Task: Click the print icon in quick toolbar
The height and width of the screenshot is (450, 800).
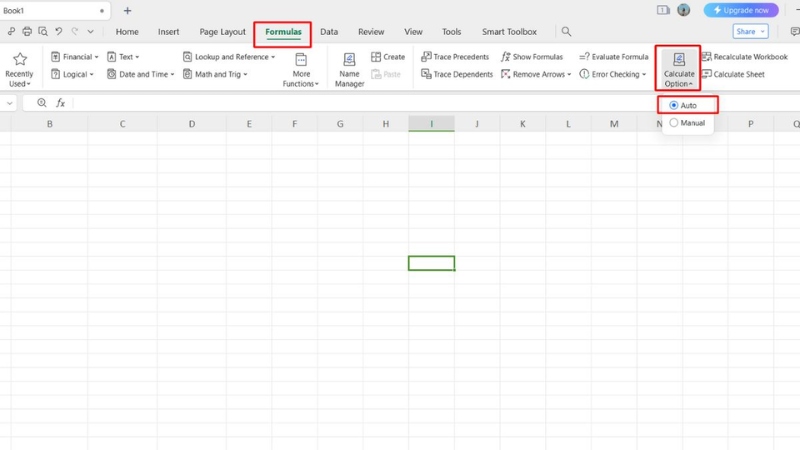Action: tap(27, 32)
